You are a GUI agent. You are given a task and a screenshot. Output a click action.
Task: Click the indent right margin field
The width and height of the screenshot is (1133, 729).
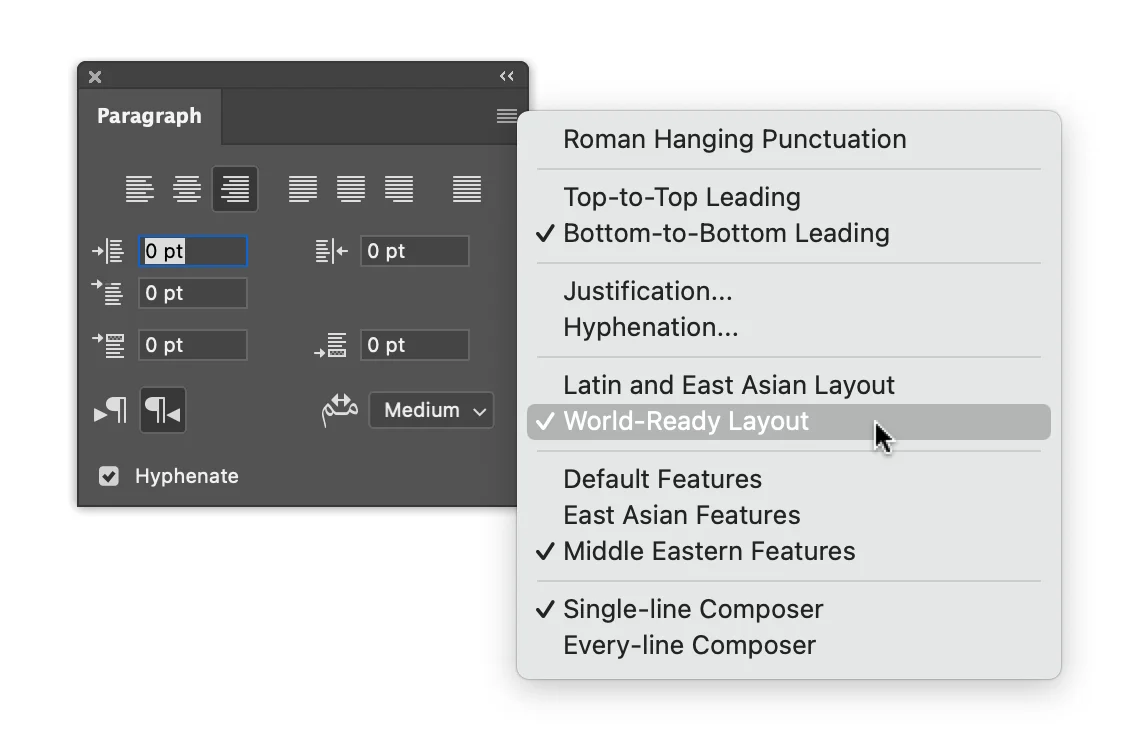coord(415,251)
